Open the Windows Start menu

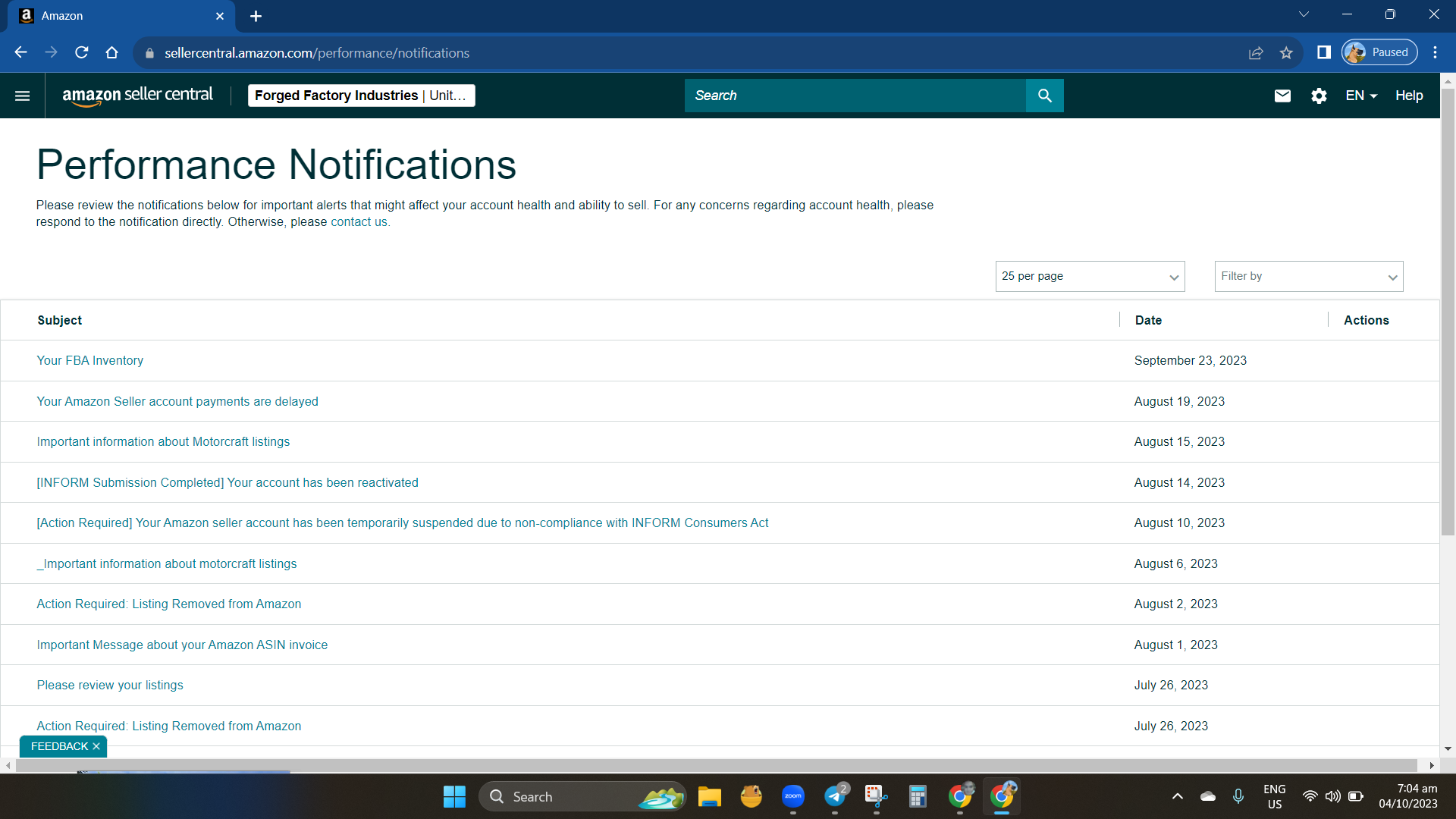click(454, 797)
